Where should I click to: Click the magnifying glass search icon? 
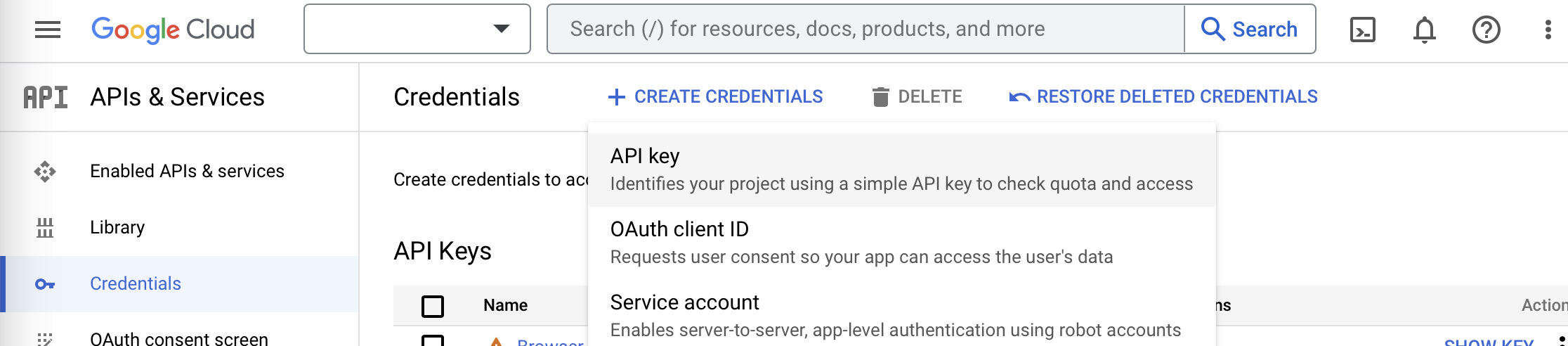(x=1213, y=29)
